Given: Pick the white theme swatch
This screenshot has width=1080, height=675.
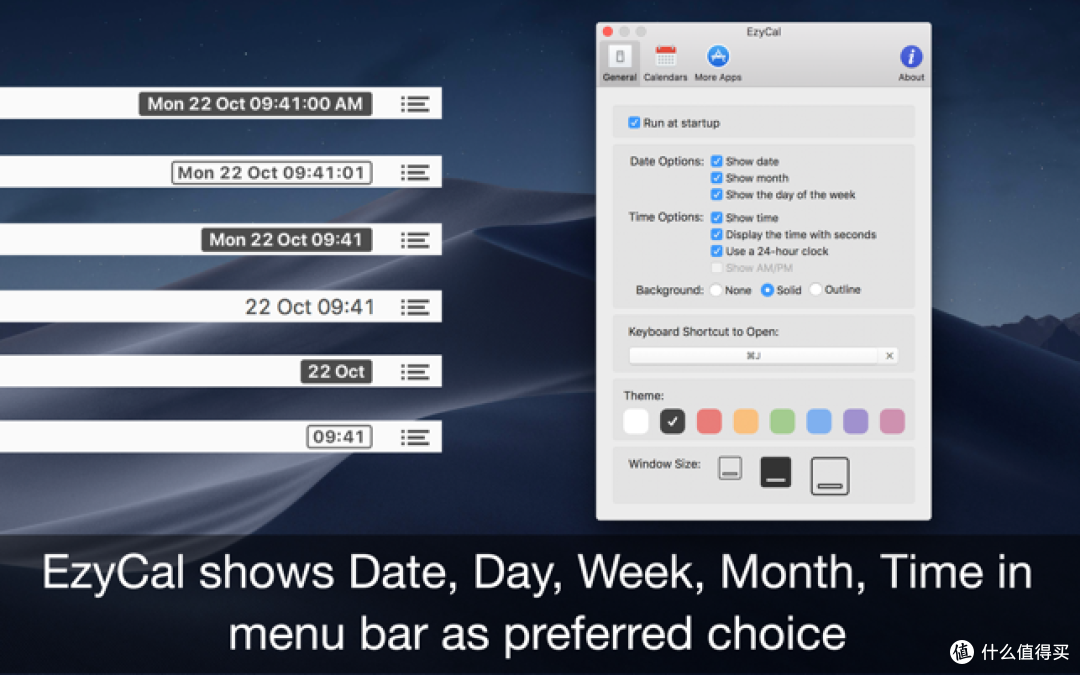Looking at the screenshot, I should pyautogui.click(x=636, y=421).
